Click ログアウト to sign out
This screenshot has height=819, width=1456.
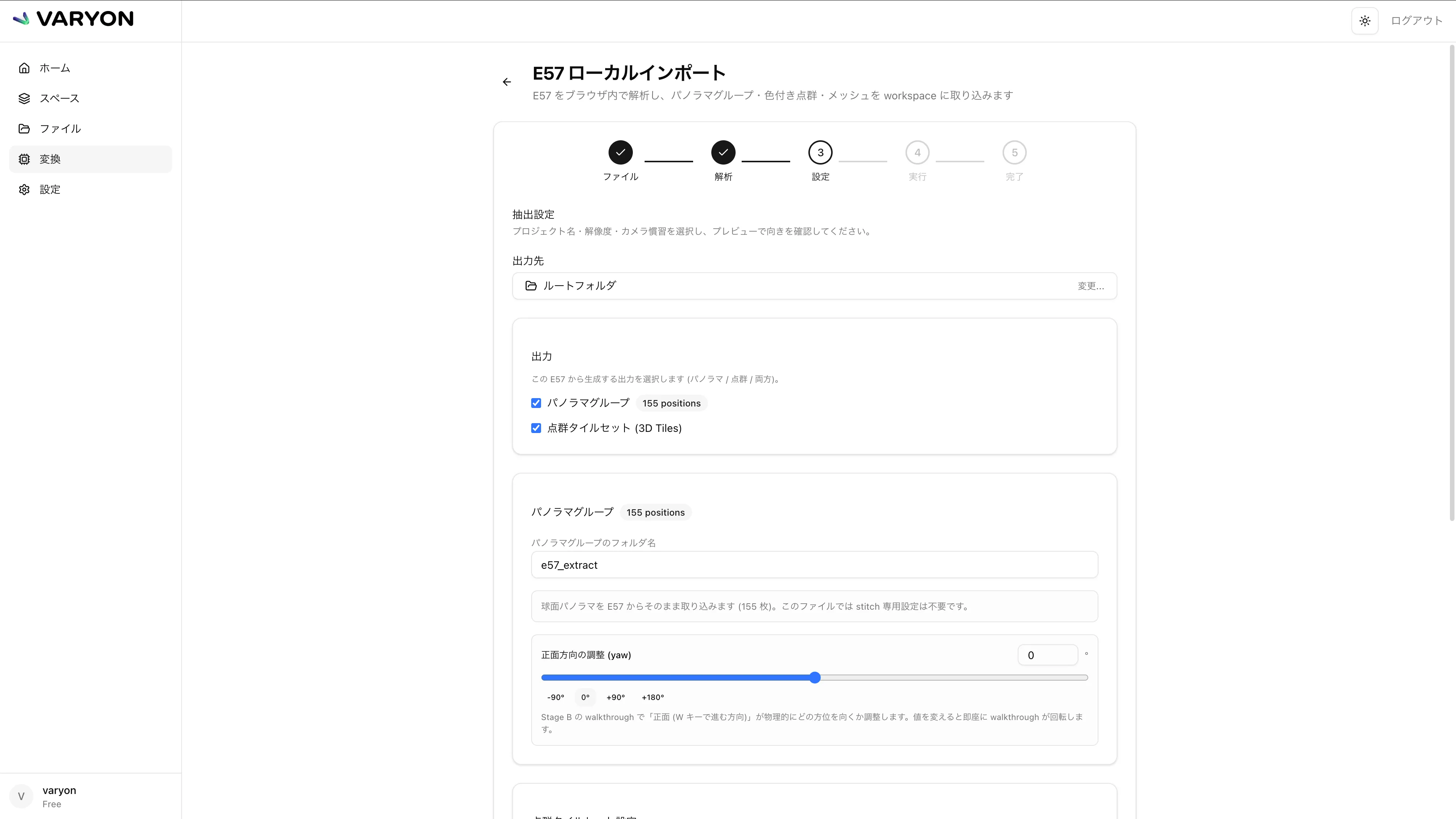[x=1417, y=21]
